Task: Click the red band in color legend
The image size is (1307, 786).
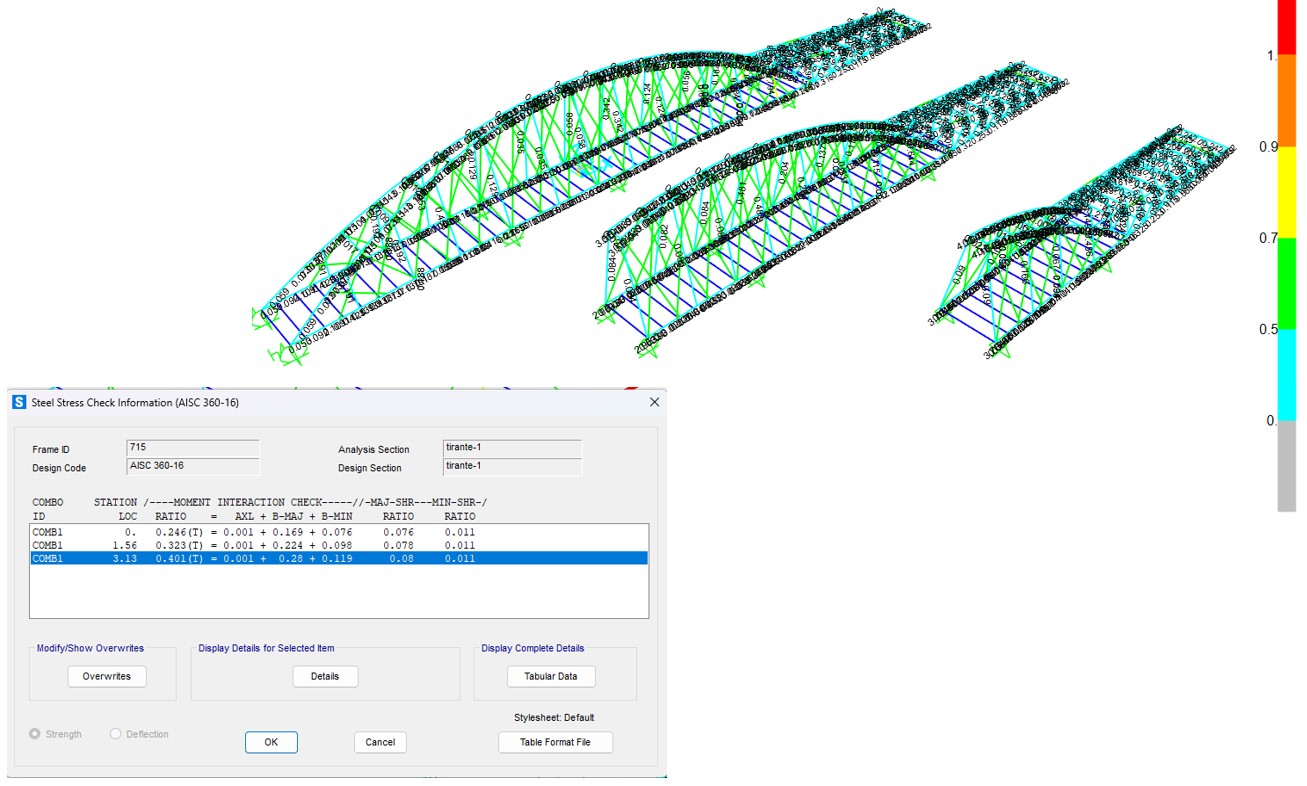Action: pyautogui.click(x=1286, y=27)
